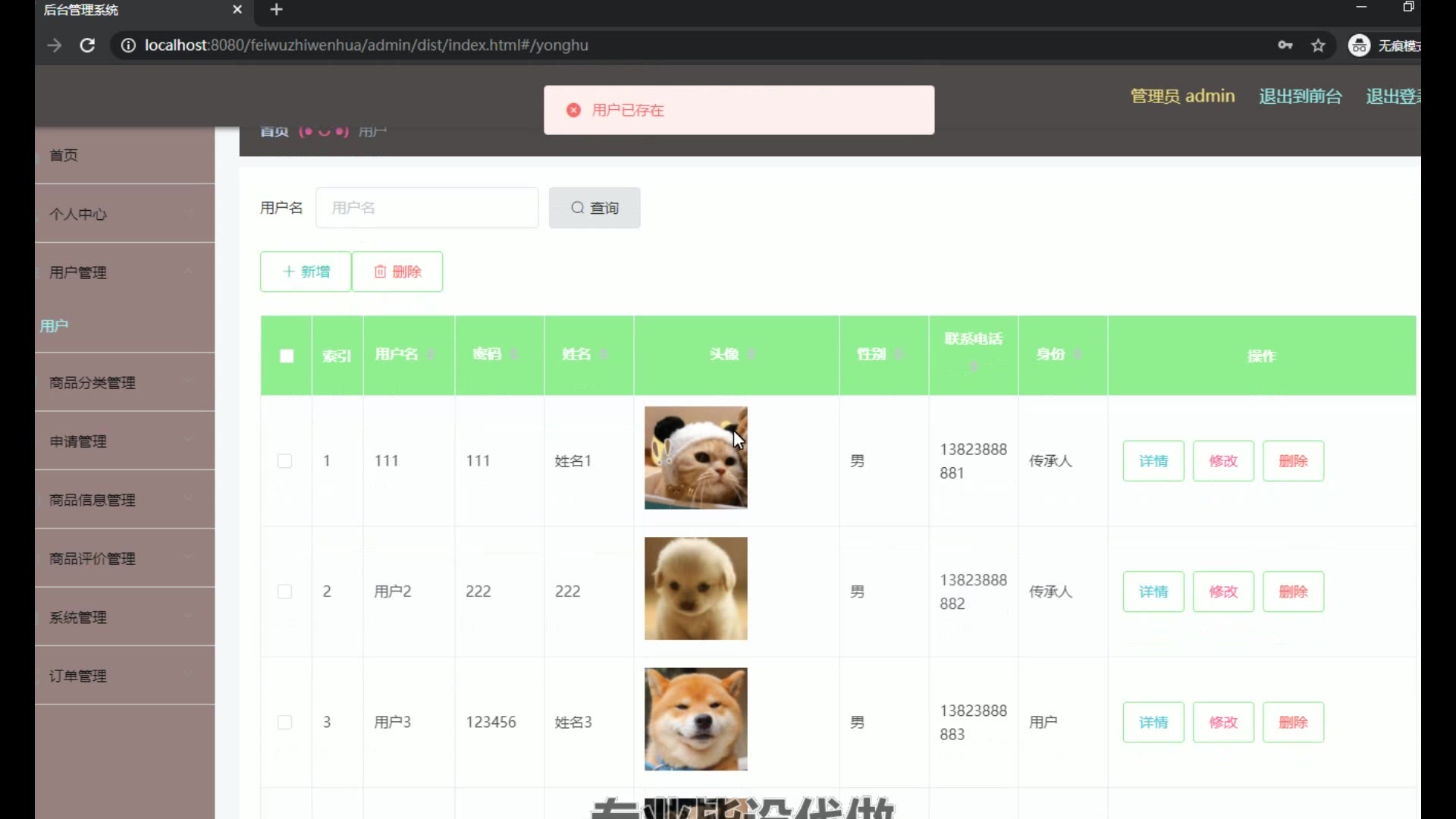
Task: Check the checkbox for row 1 (user 111)
Action: click(x=284, y=461)
